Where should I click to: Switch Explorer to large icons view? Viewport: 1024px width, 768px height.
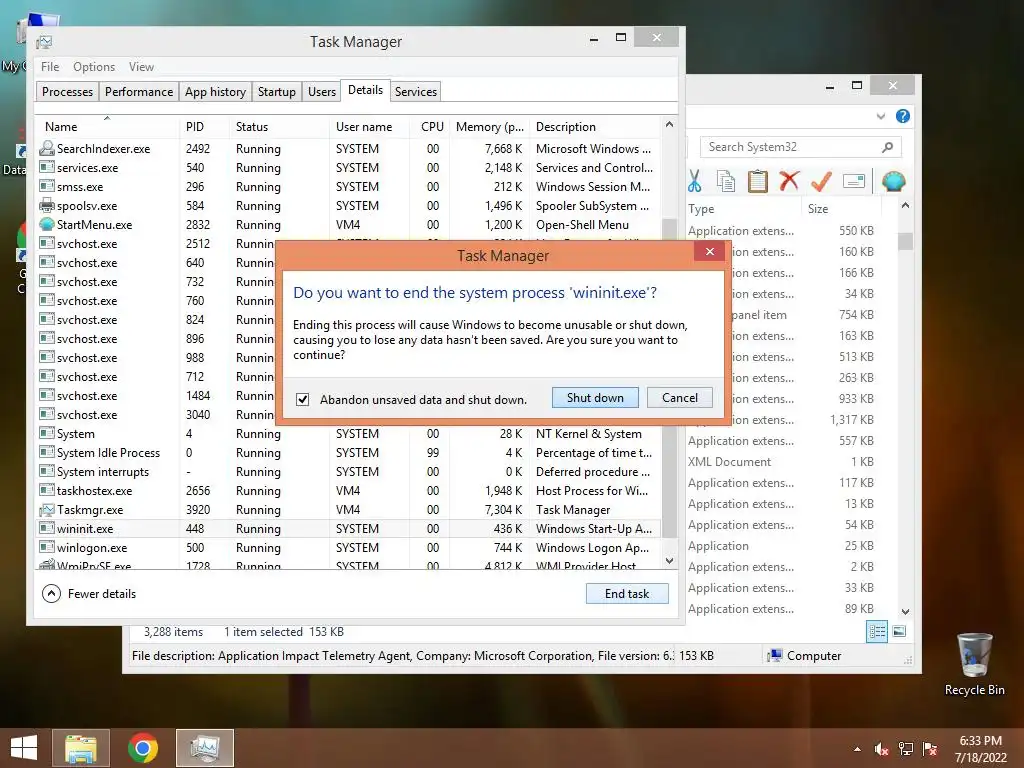point(899,631)
